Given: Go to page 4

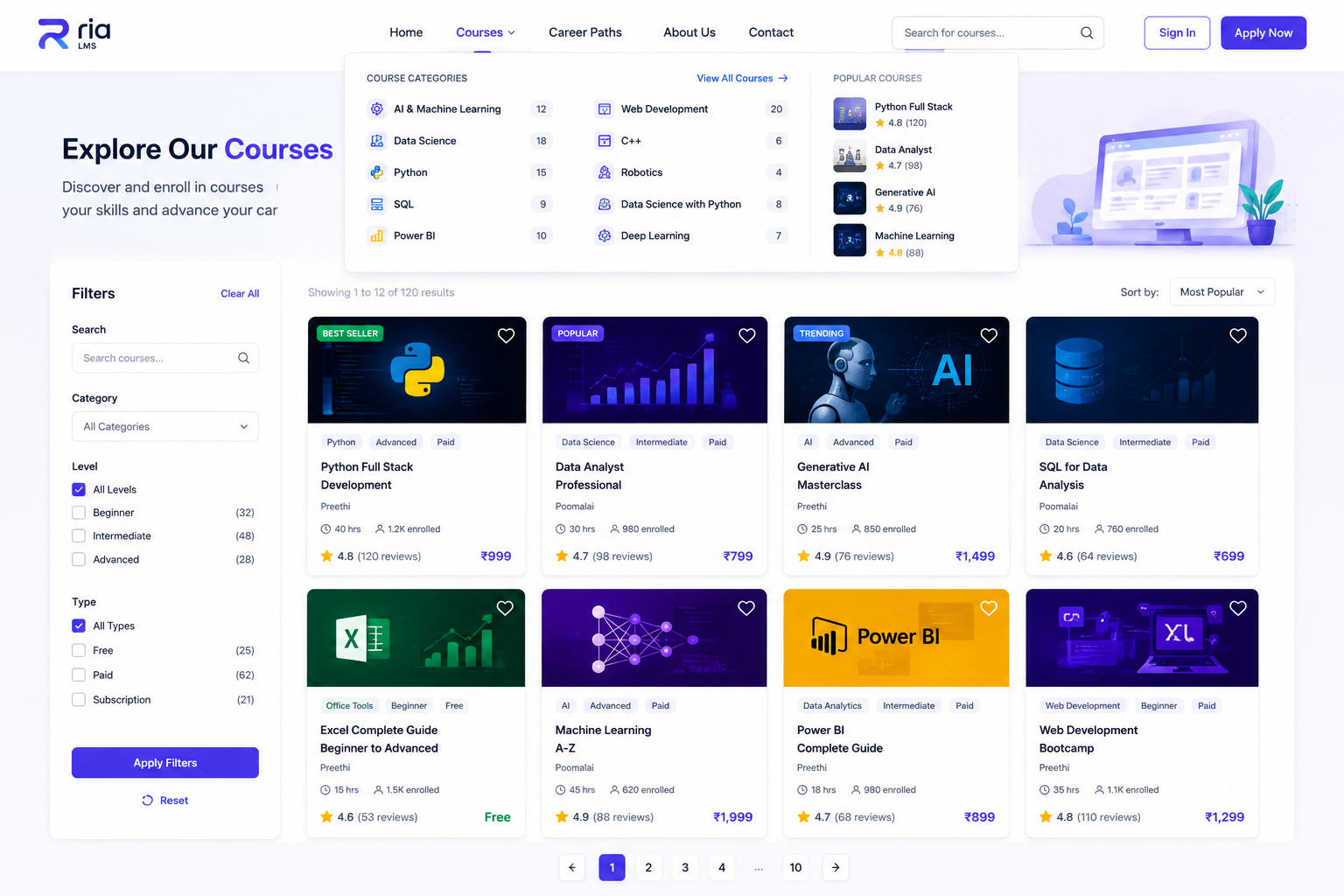Looking at the screenshot, I should click(722, 867).
